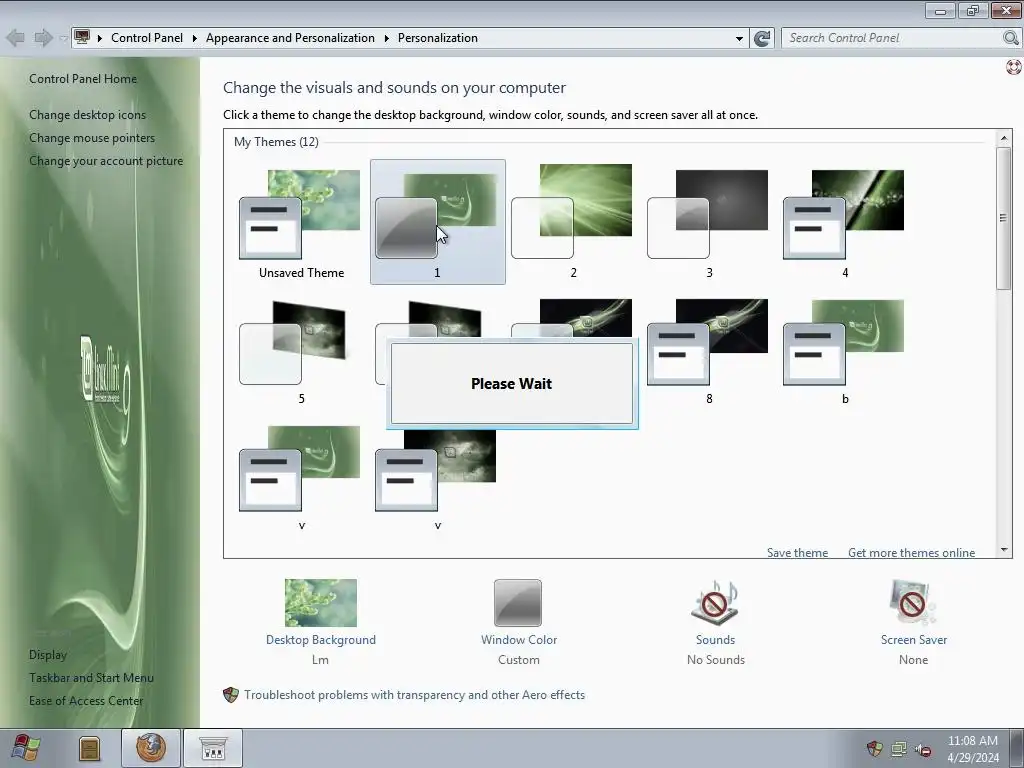Open address bar history dropdown arrow
Viewport: 1024px width, 768px height.
tap(739, 39)
